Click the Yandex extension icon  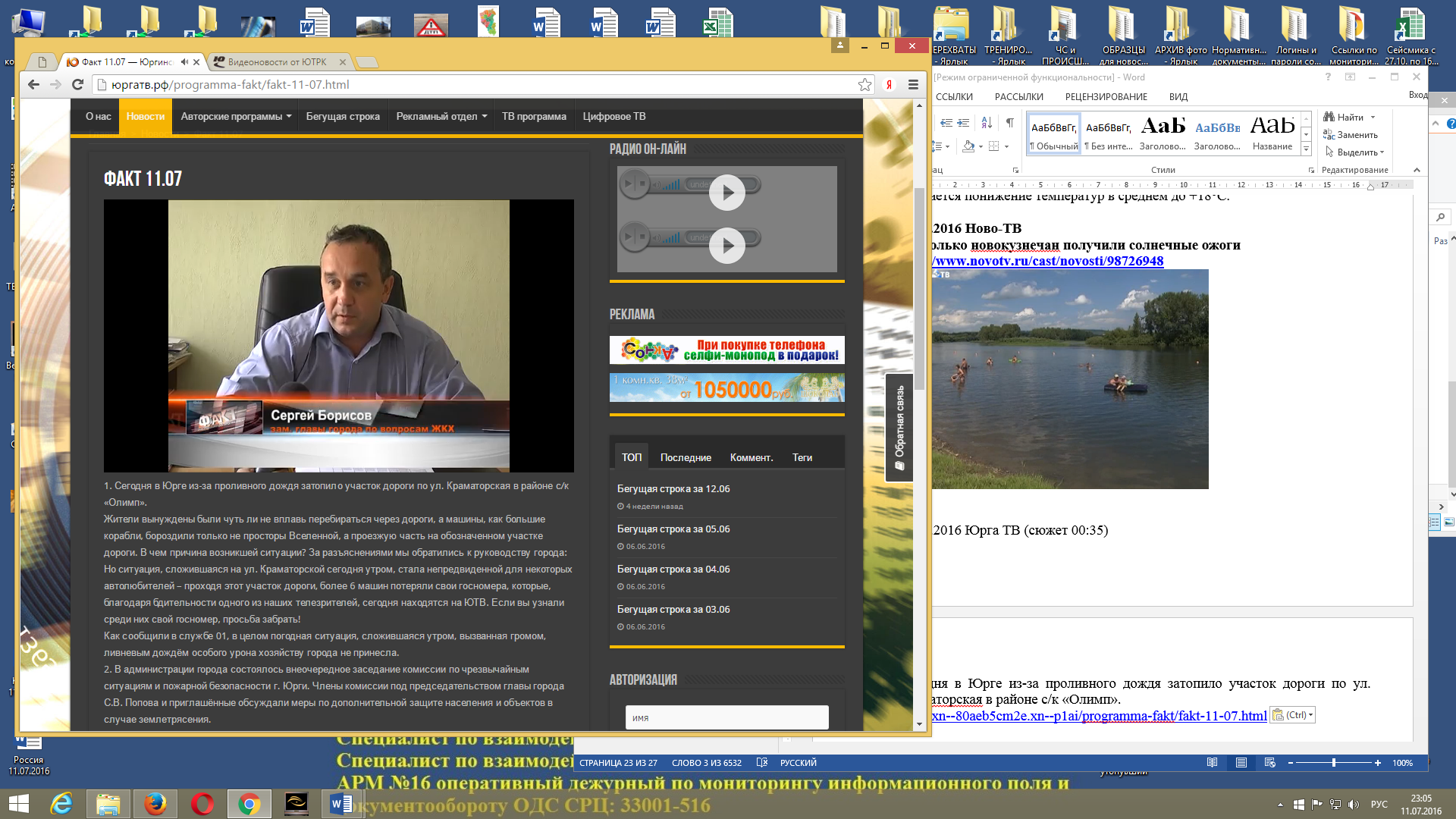(889, 85)
